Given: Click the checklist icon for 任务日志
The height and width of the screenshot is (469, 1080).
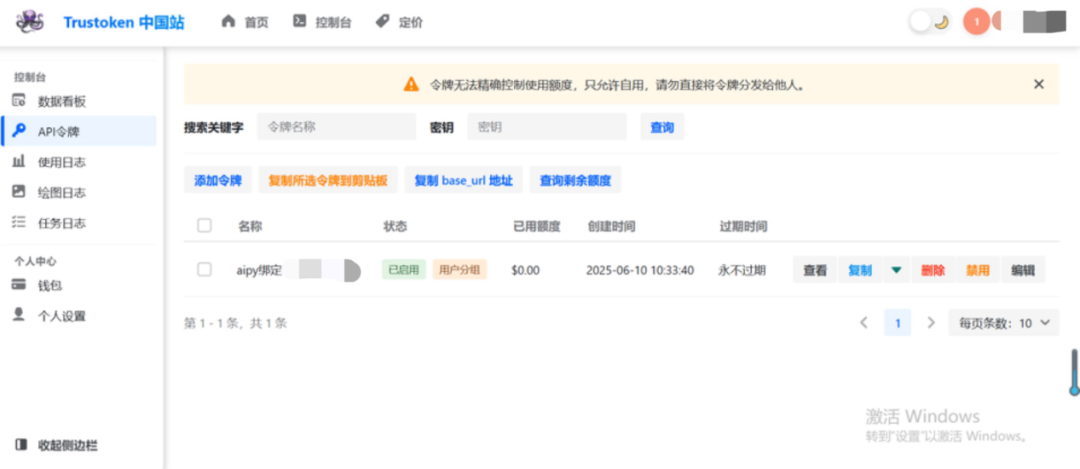Looking at the screenshot, I should (19, 222).
